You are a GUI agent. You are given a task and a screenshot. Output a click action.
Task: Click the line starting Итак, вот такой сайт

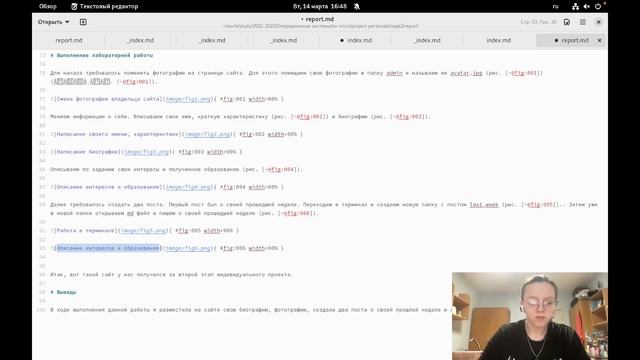172,275
